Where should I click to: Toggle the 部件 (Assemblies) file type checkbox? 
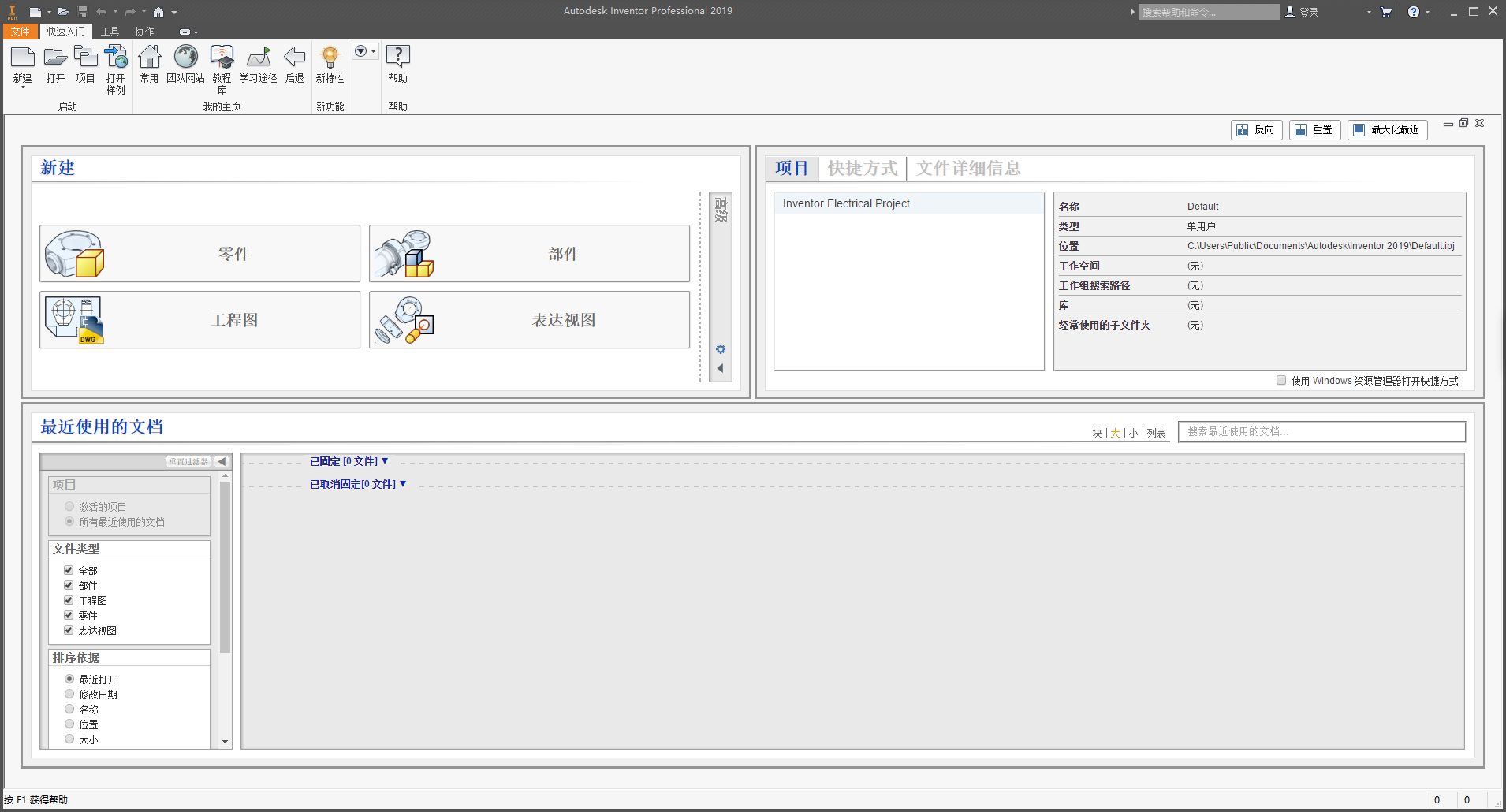(x=69, y=585)
